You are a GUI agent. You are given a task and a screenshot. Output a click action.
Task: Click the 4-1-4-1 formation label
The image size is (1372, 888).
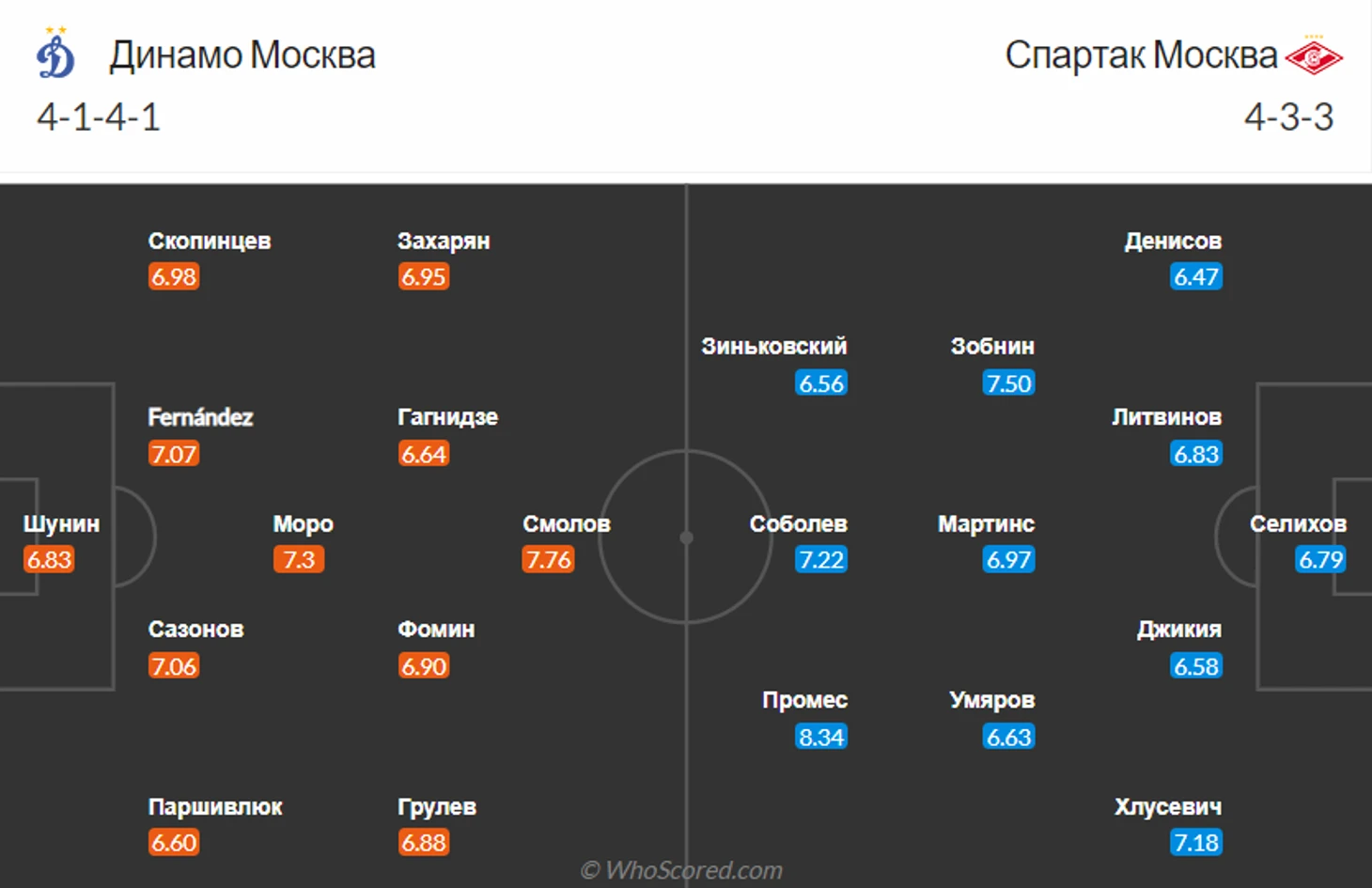[x=99, y=117]
